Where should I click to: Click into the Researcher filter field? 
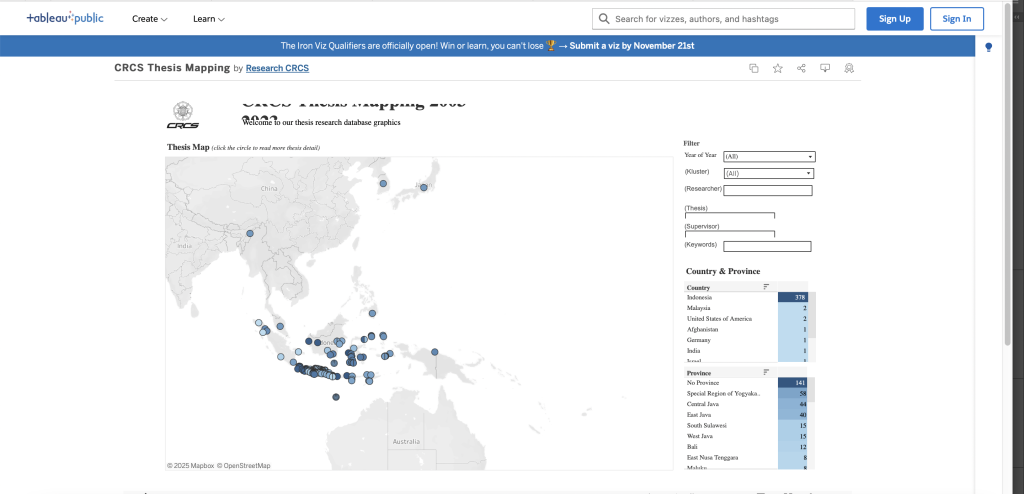767,190
